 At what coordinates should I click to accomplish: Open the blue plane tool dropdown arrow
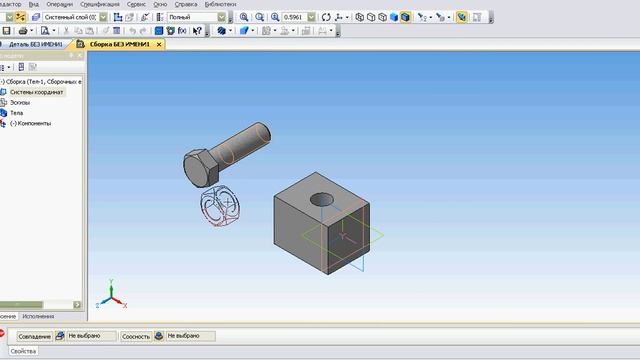click(253, 31)
